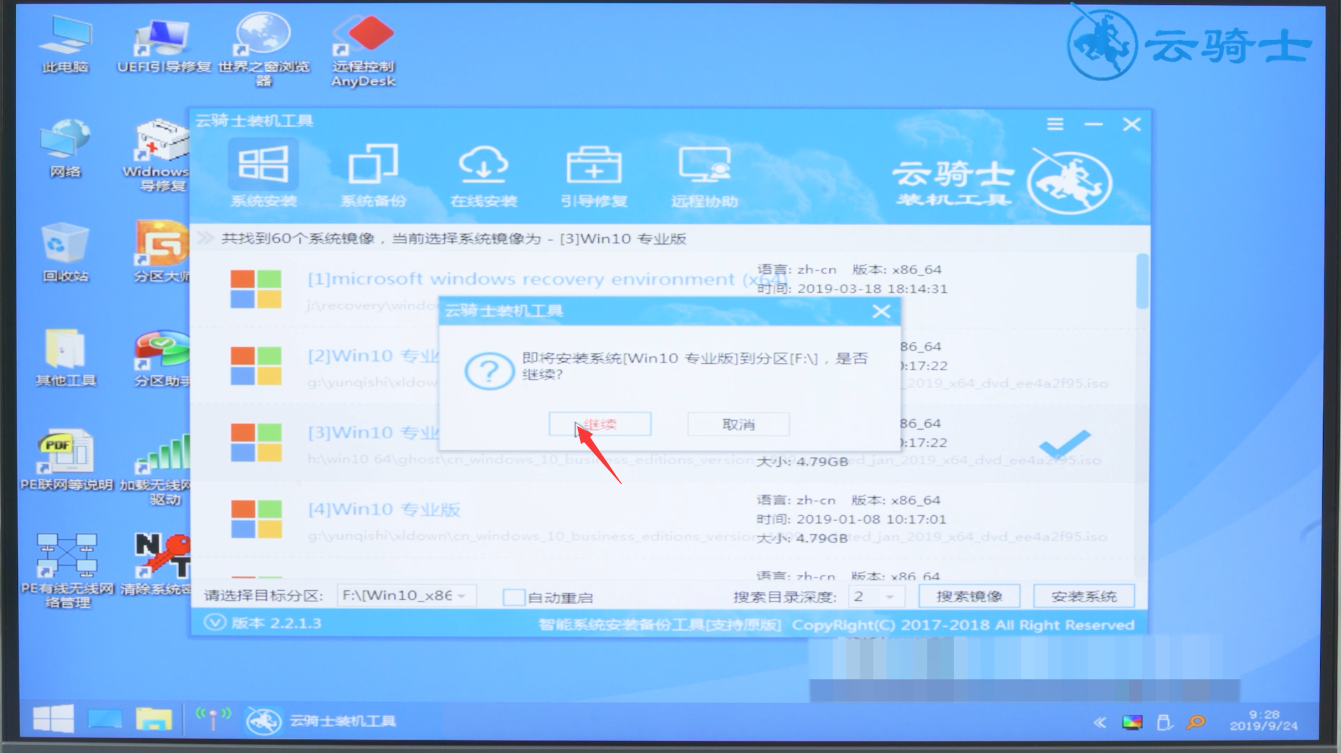Click the USB device icon in the system tray

pos(1164,722)
